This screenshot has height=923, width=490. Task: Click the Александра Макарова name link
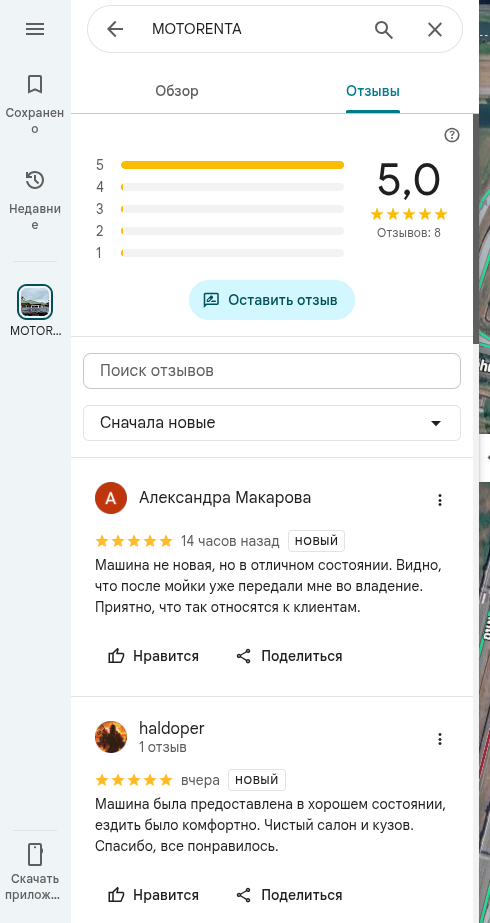(x=225, y=498)
